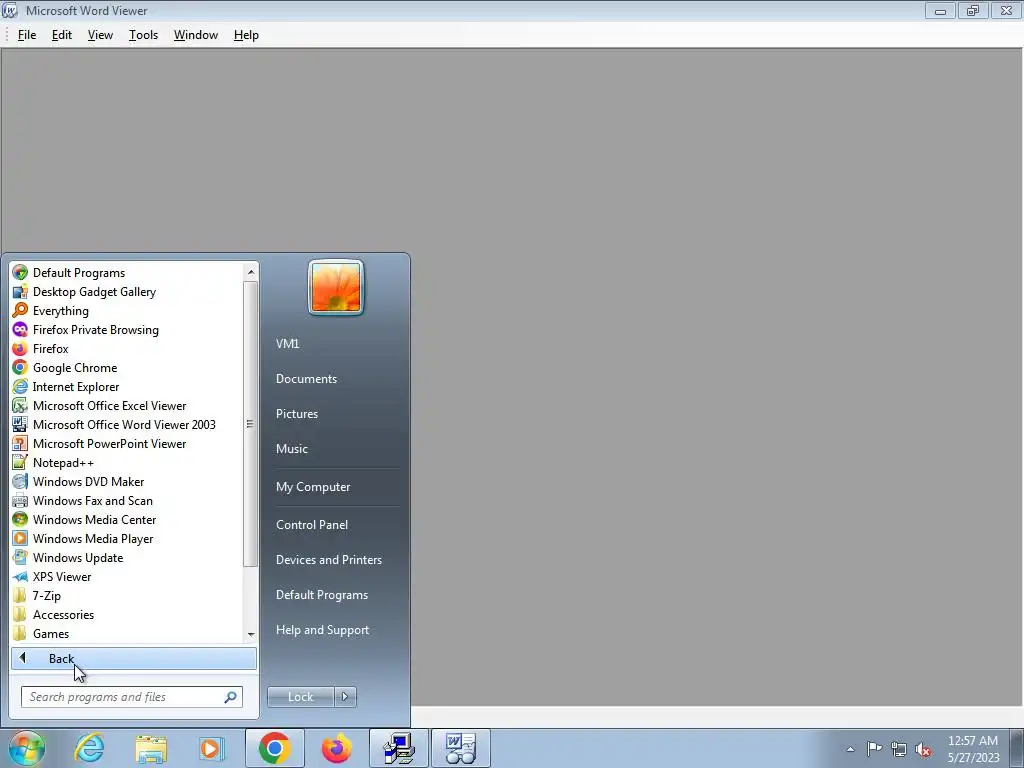Click the user account picture

click(x=336, y=287)
